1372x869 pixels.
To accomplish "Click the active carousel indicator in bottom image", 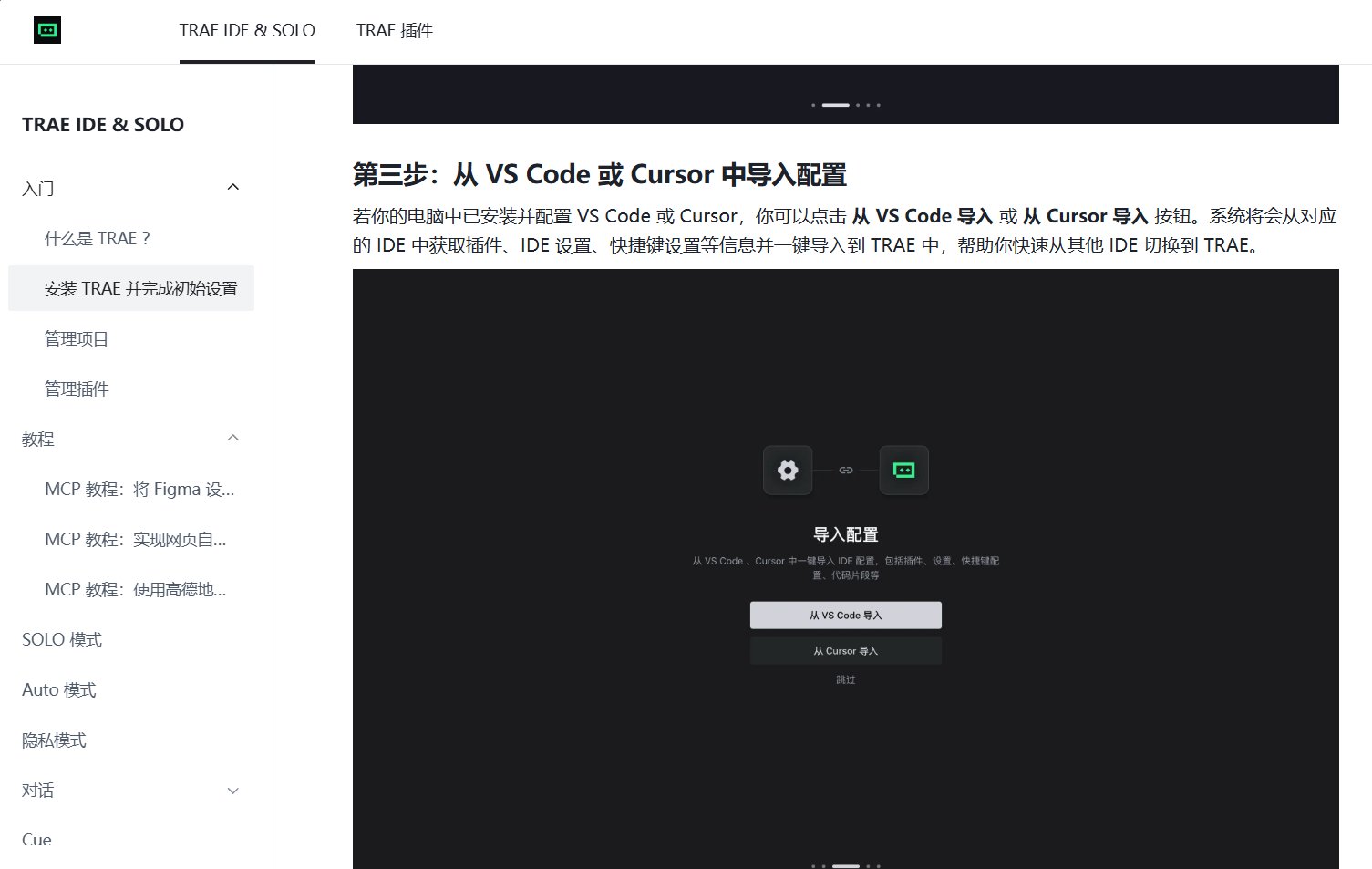I will [846, 865].
